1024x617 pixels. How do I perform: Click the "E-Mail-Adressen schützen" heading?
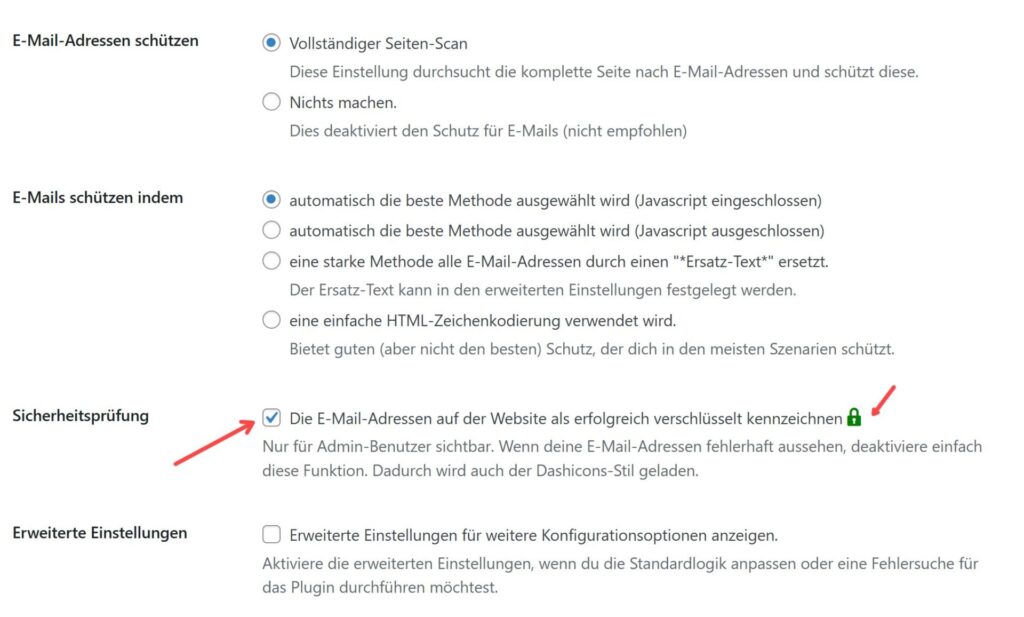(x=105, y=41)
